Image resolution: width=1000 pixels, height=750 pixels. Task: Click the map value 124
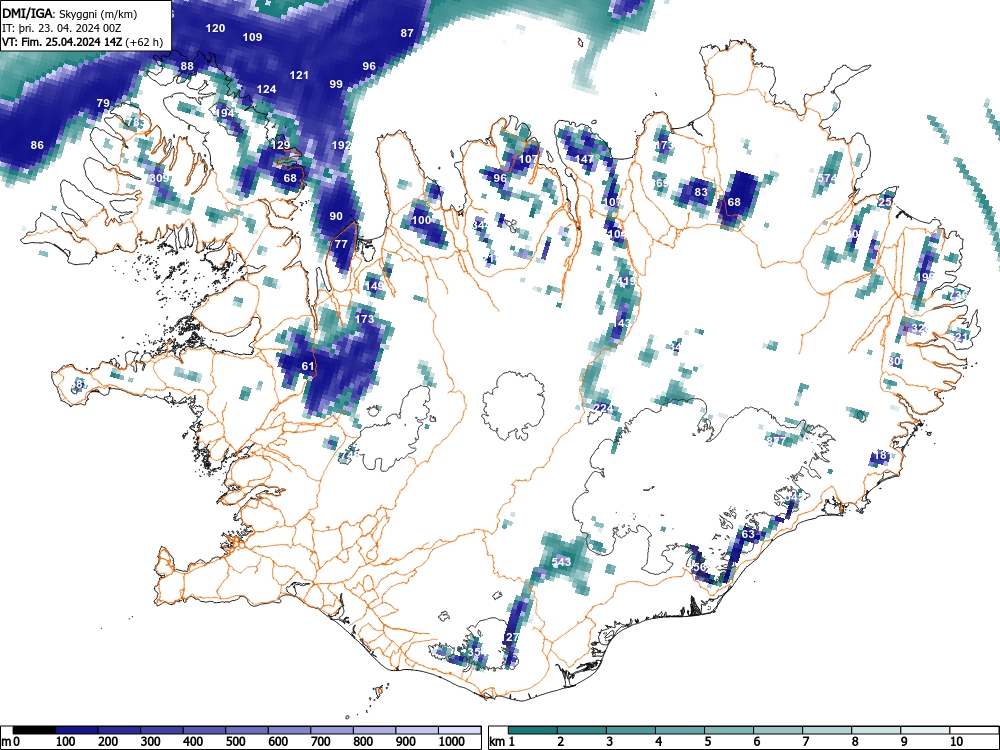[x=266, y=89]
